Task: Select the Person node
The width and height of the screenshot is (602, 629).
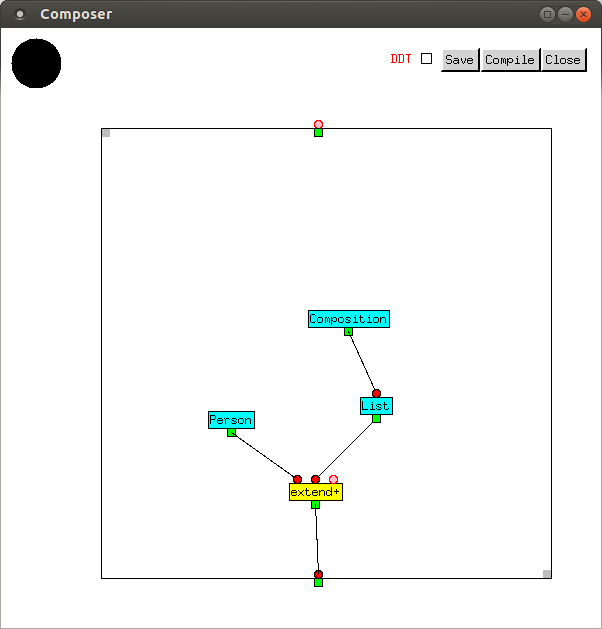Action: (x=231, y=420)
